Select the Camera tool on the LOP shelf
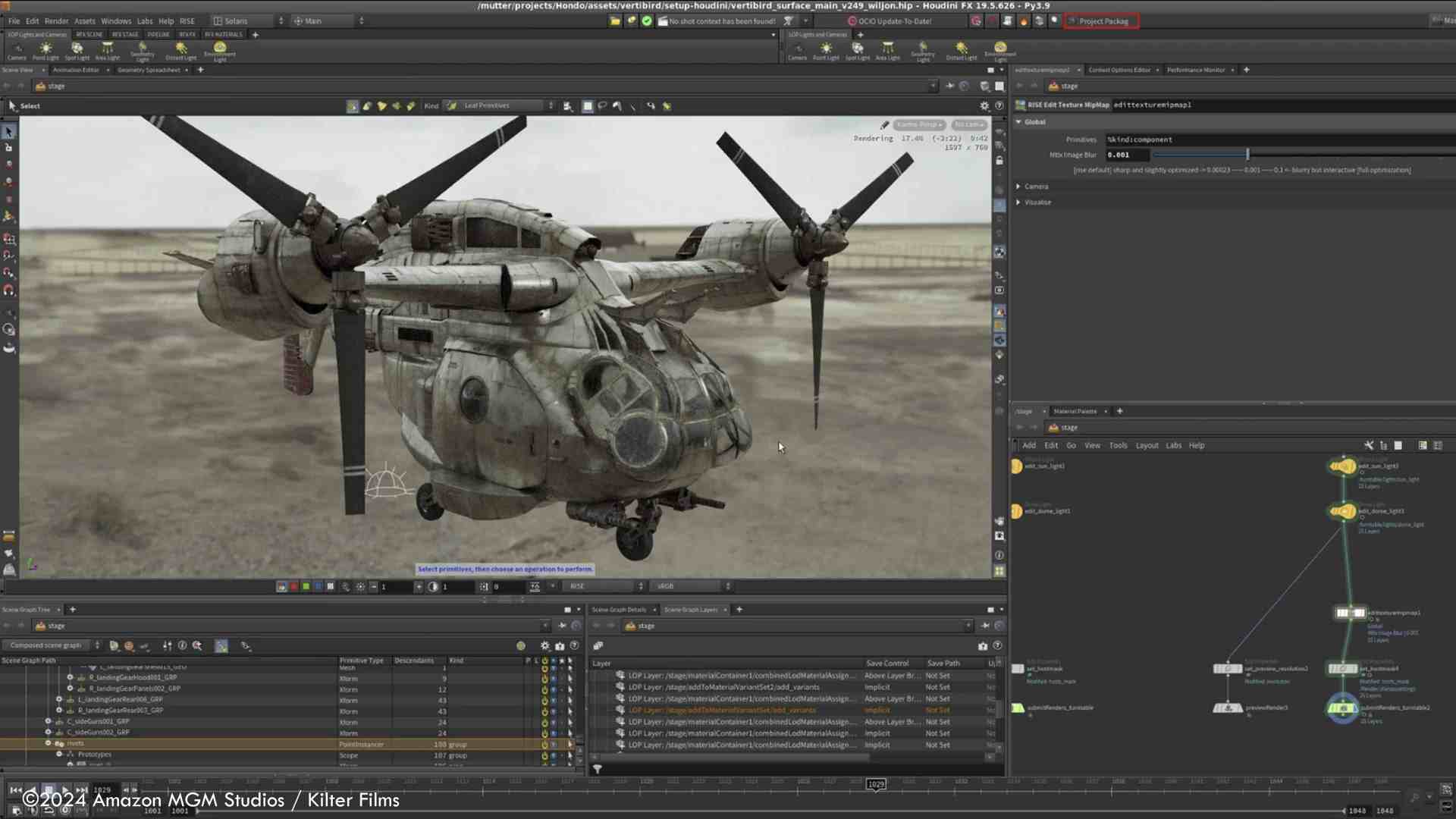The height and width of the screenshot is (819, 1456). coord(17,49)
